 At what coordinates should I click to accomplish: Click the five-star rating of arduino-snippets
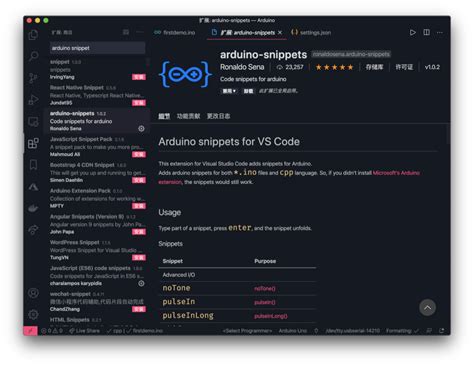click(x=334, y=67)
